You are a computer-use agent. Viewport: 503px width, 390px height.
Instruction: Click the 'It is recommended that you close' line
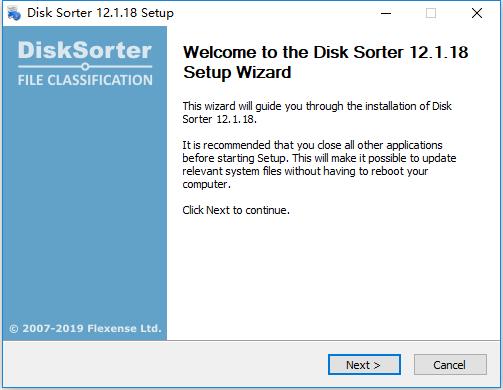point(312,145)
